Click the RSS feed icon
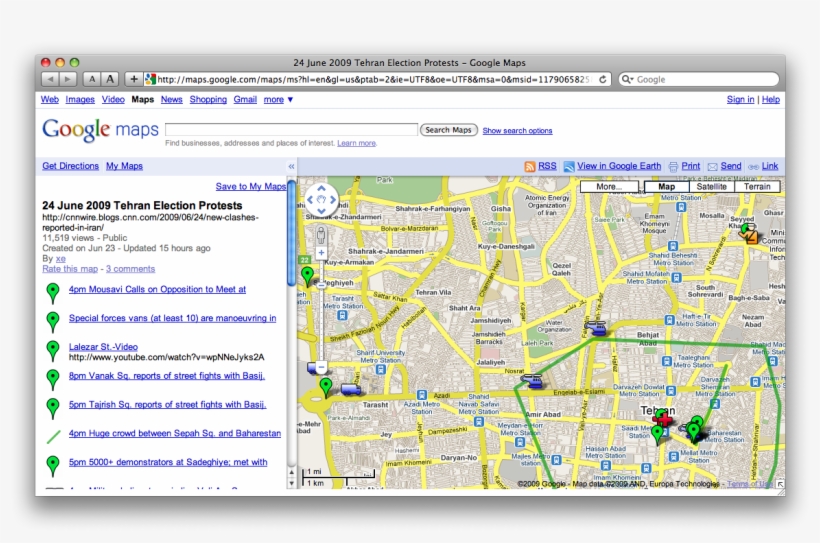Screen dimensions: 820x543 [x=530, y=166]
